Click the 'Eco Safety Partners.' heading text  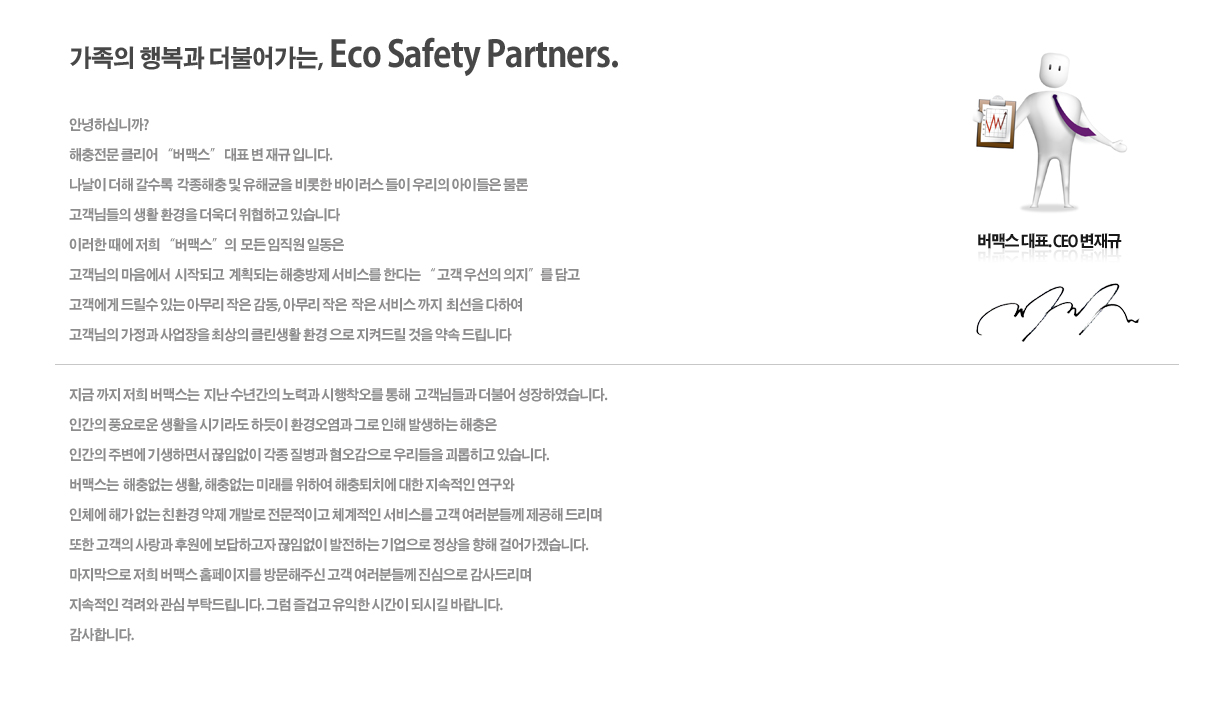point(474,56)
